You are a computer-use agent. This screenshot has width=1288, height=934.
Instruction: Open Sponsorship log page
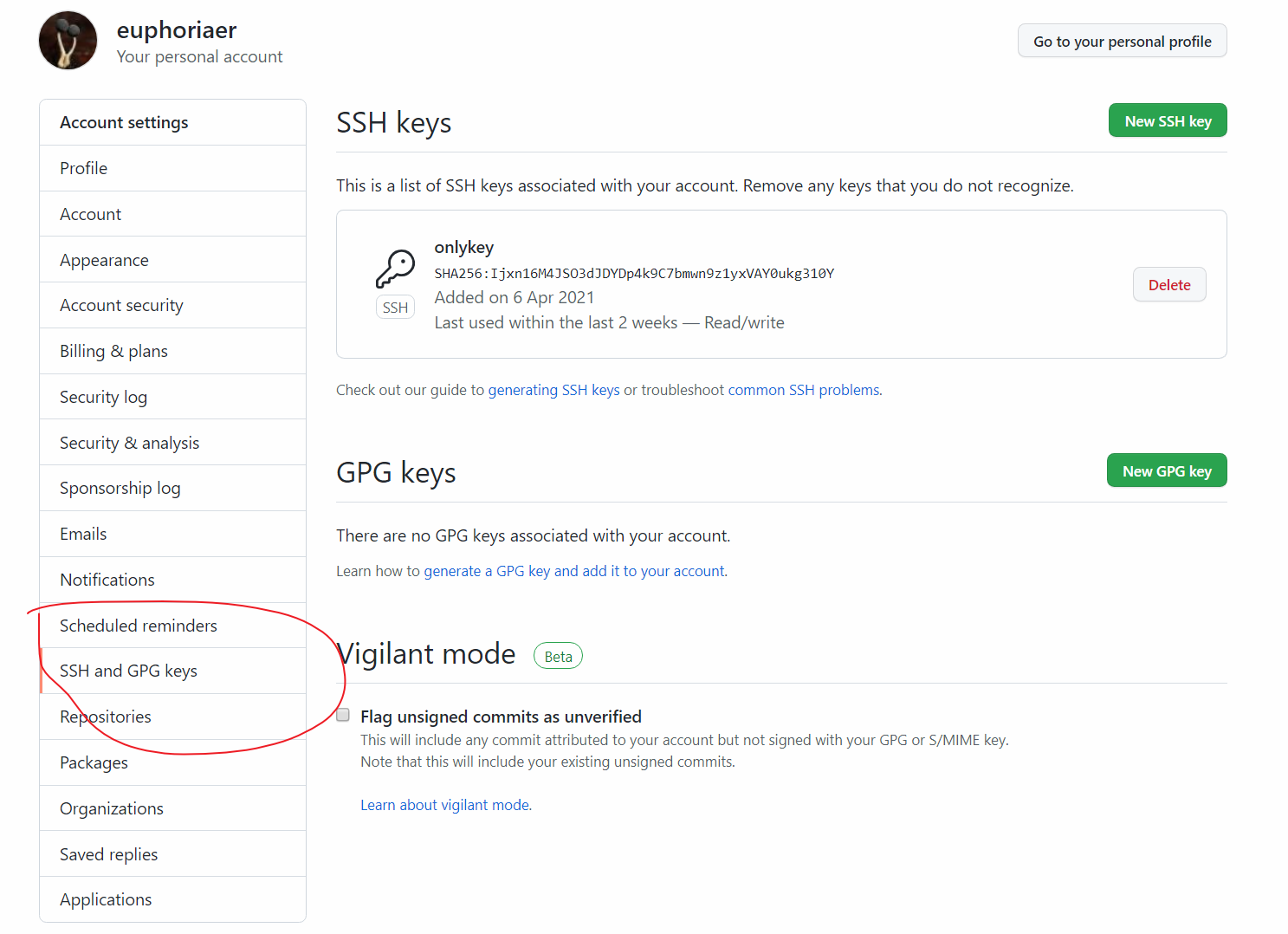[172, 488]
